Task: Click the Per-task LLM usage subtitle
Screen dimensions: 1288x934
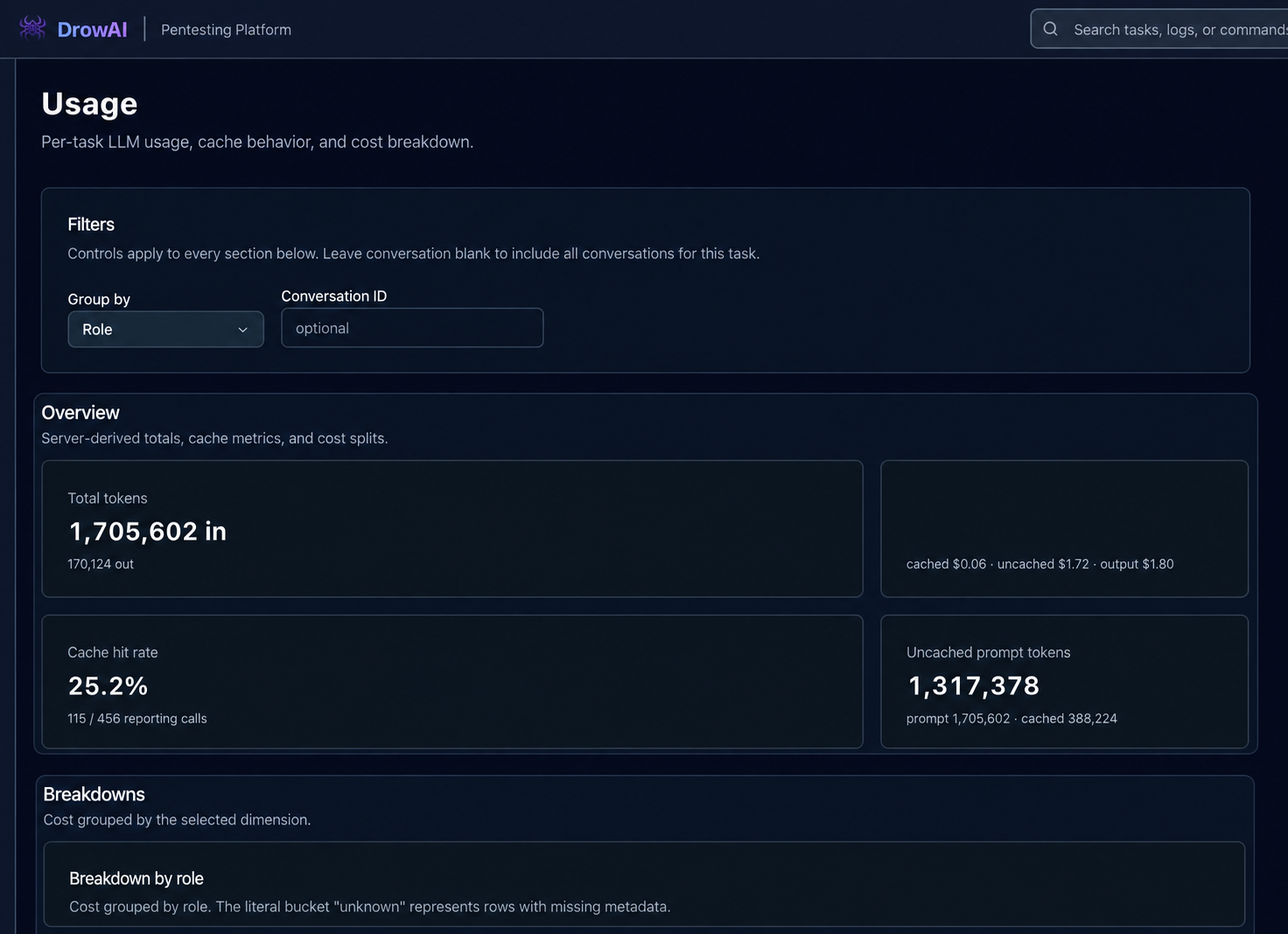Action: tap(257, 142)
